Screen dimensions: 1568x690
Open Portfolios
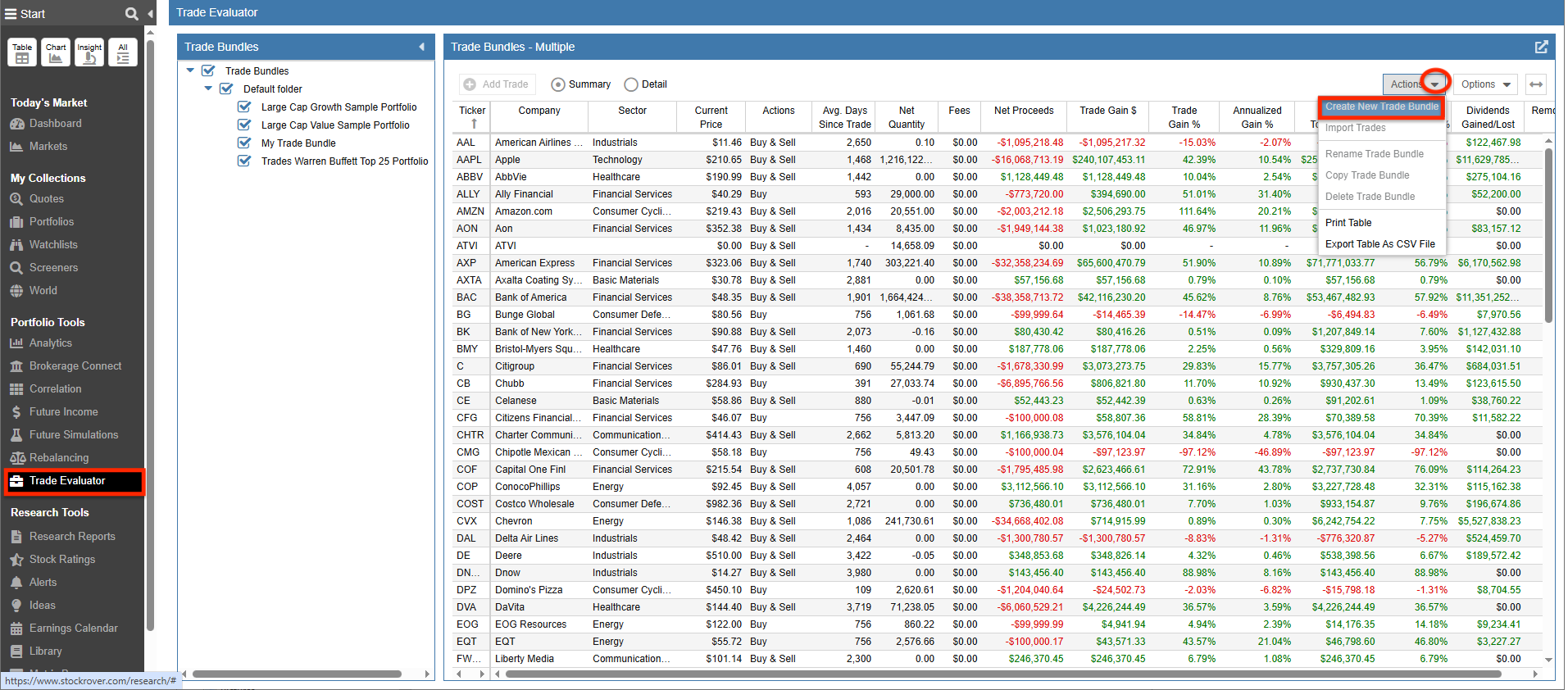click(51, 222)
